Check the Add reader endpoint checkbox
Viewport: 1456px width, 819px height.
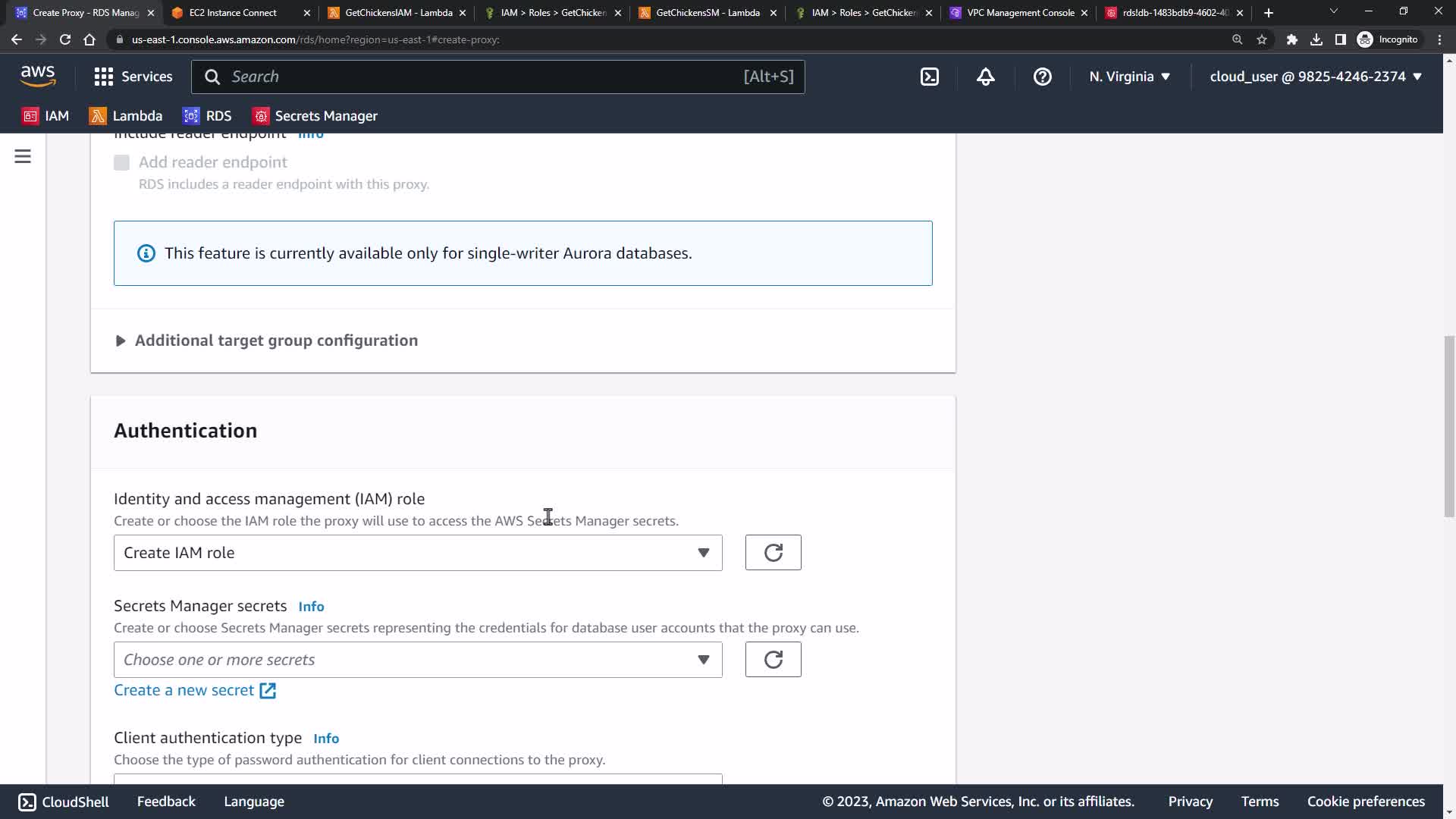click(x=121, y=162)
